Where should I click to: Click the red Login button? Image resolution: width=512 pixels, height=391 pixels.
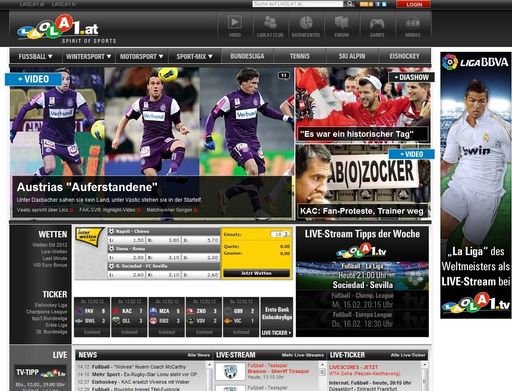click(413, 4)
